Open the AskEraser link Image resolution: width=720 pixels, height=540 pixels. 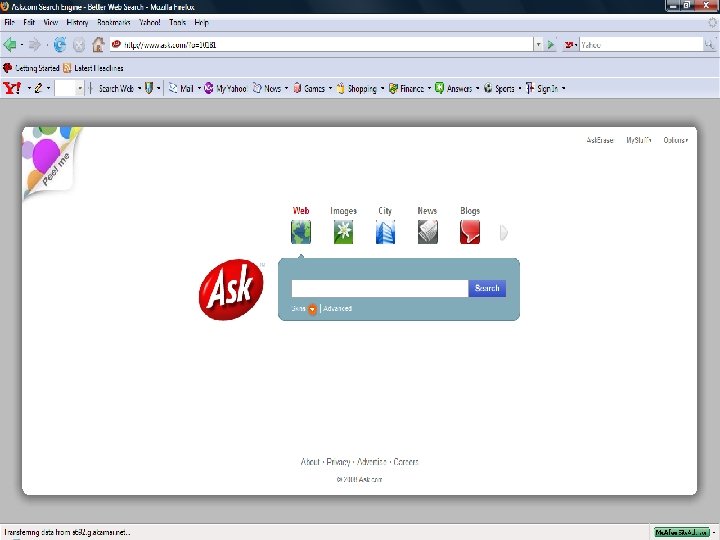tap(600, 140)
